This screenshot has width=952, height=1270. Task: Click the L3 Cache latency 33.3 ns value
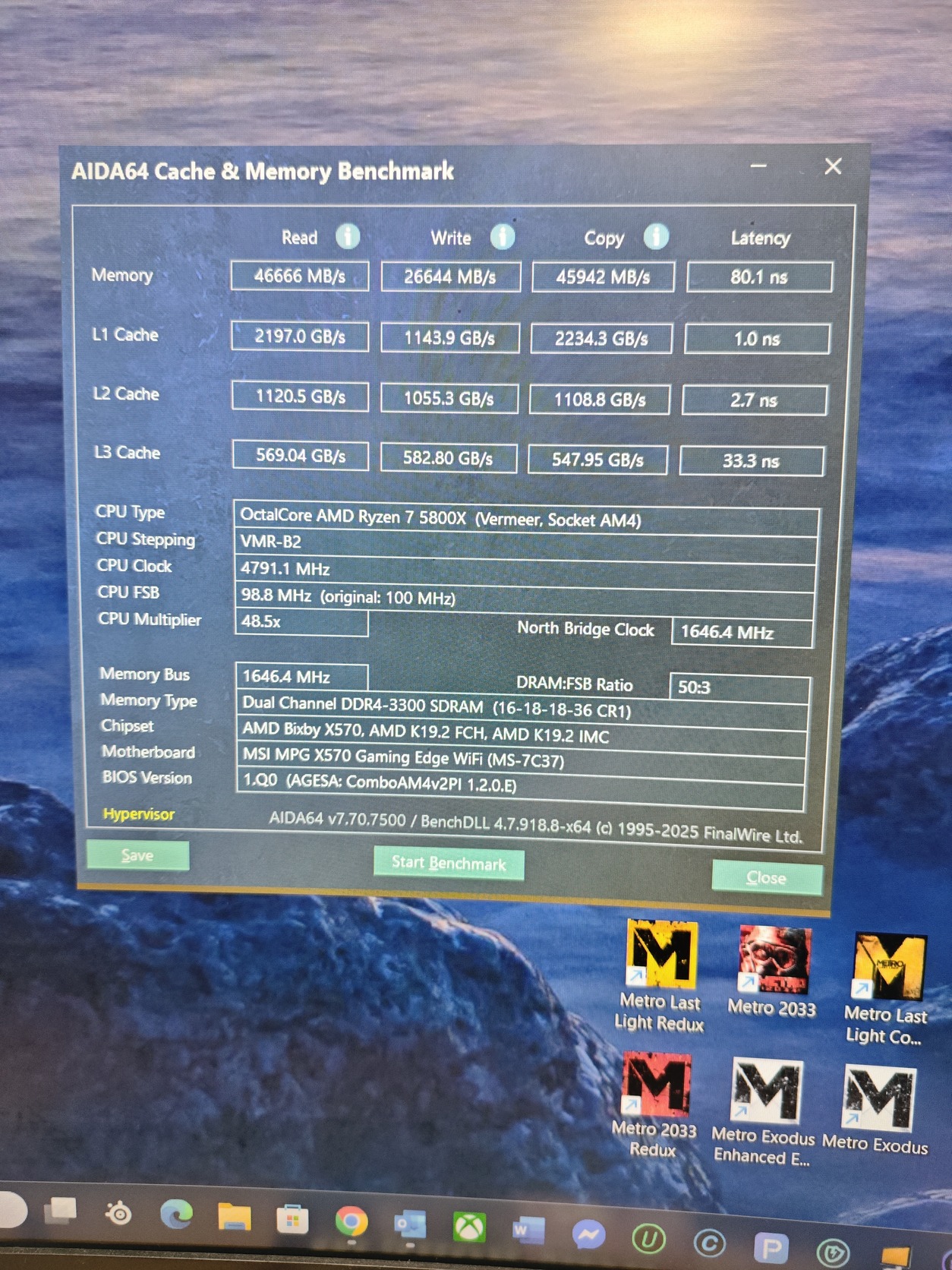(752, 461)
